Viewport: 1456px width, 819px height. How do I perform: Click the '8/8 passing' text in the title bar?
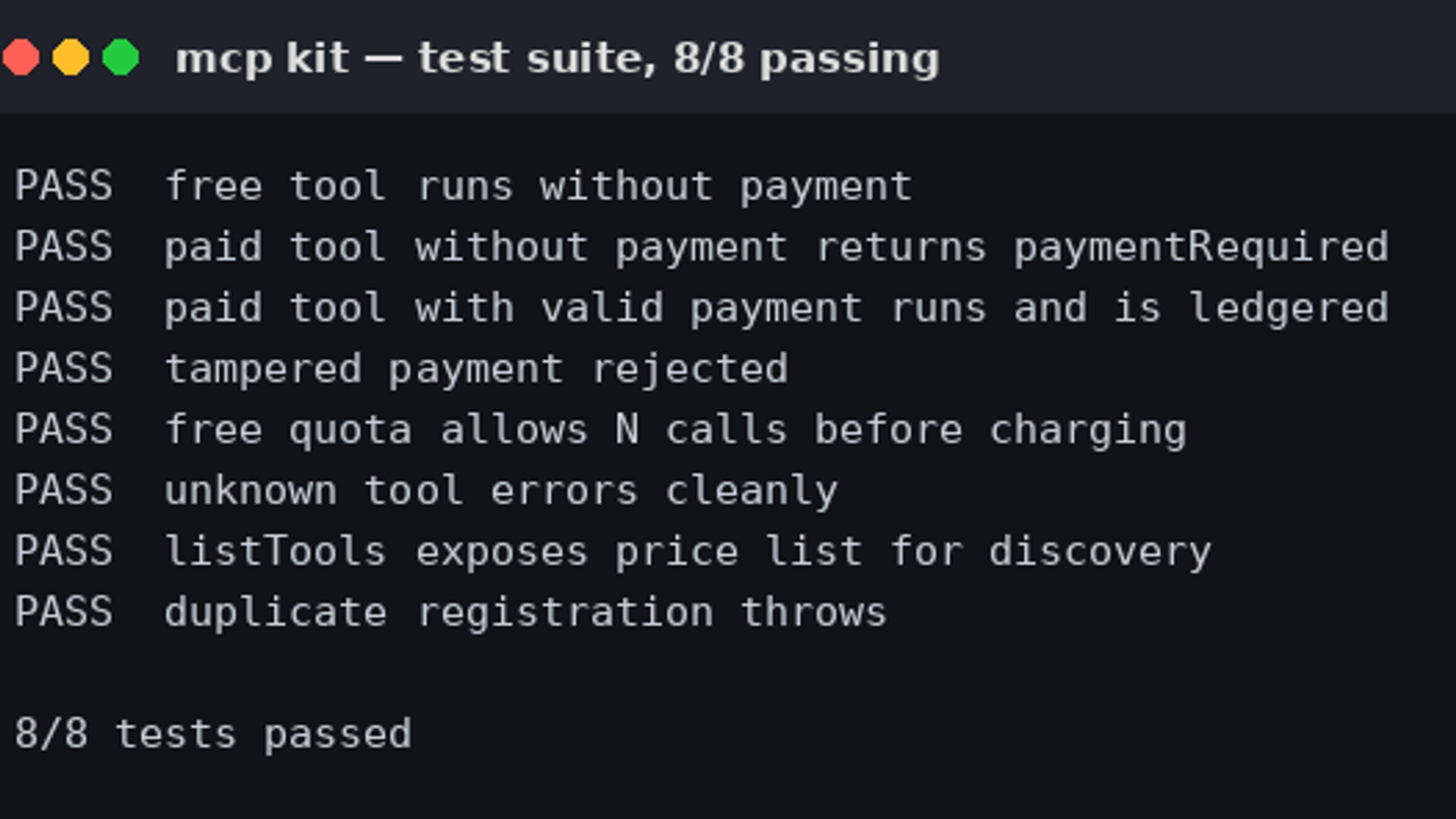806,59
